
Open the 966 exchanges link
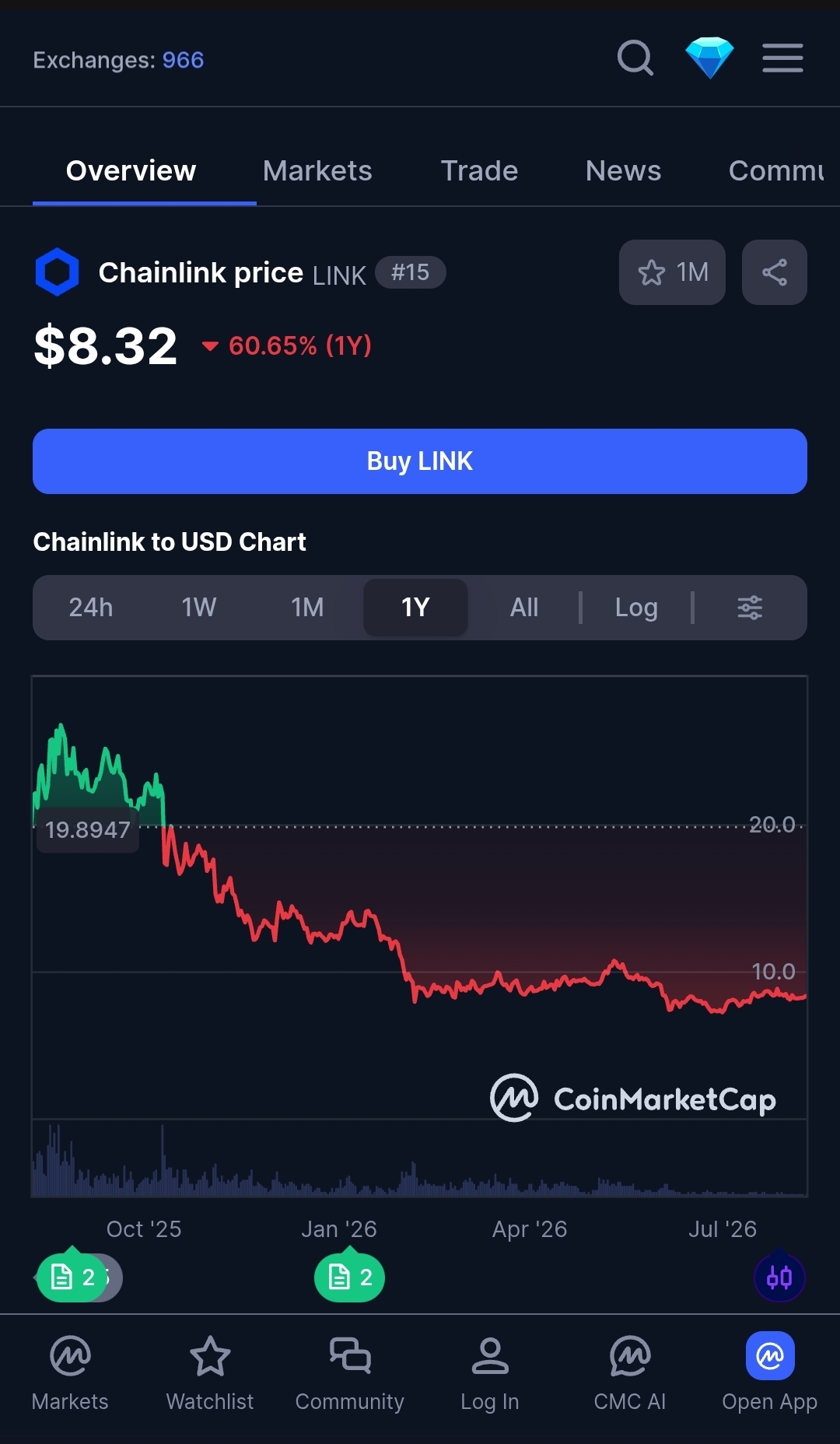183,60
